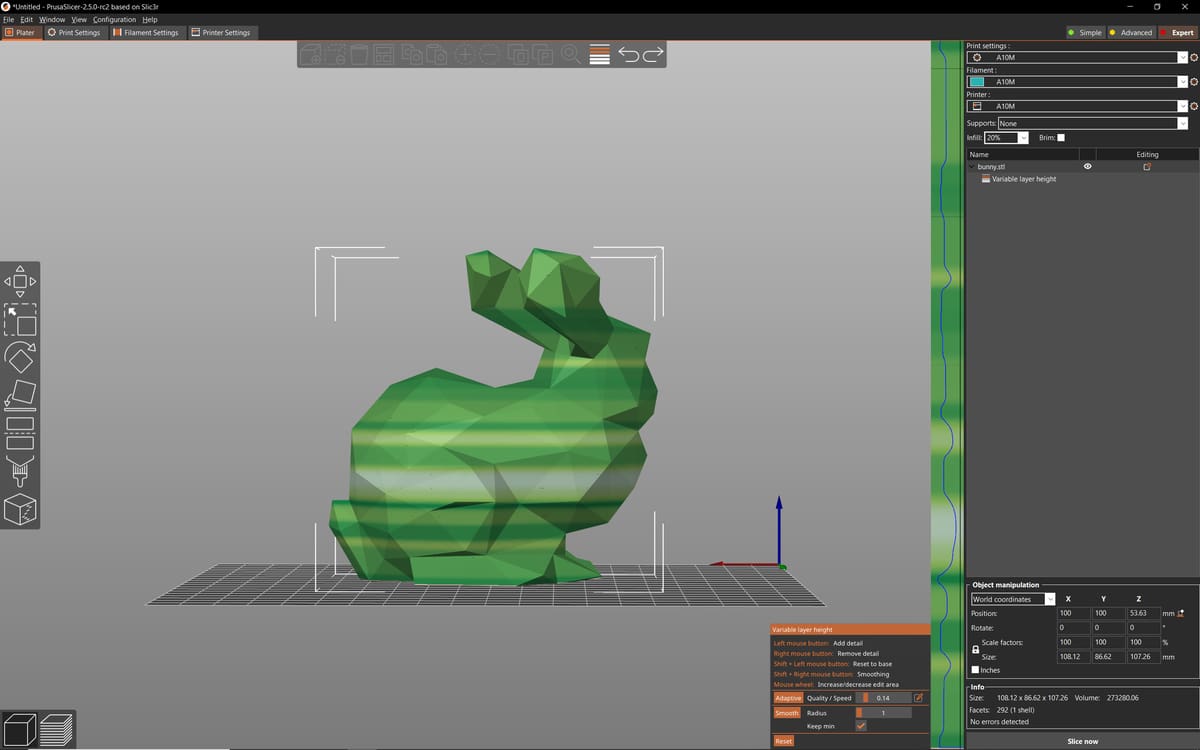Switch to the Print Settings tab

tap(75, 32)
